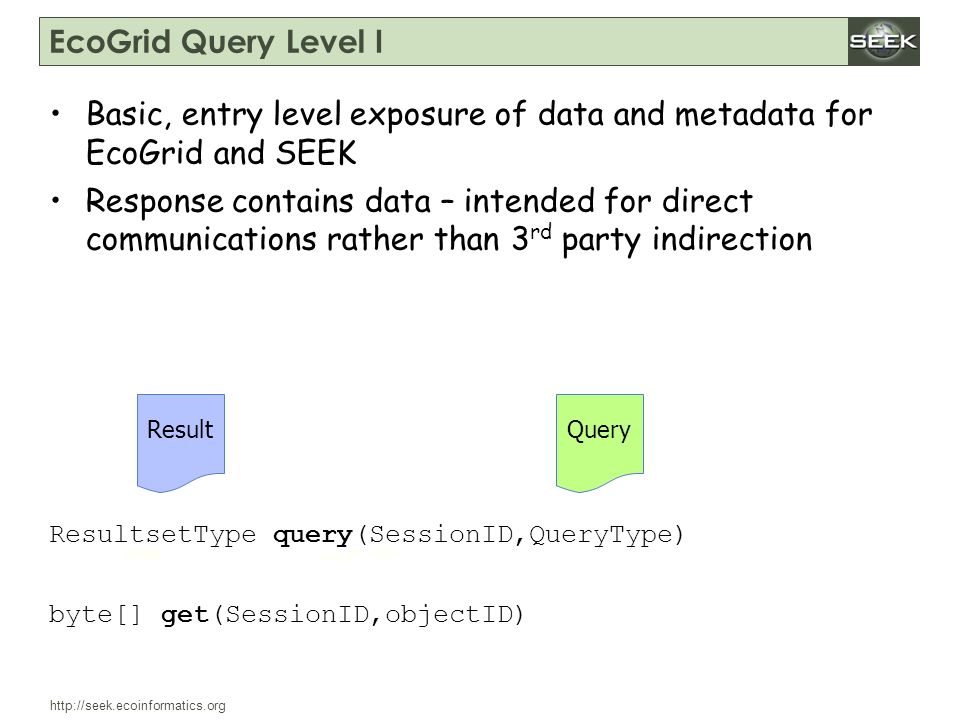This screenshot has height=720, width=960.
Task: Click SessionID in the query signature
Action: pyautogui.click(x=441, y=534)
